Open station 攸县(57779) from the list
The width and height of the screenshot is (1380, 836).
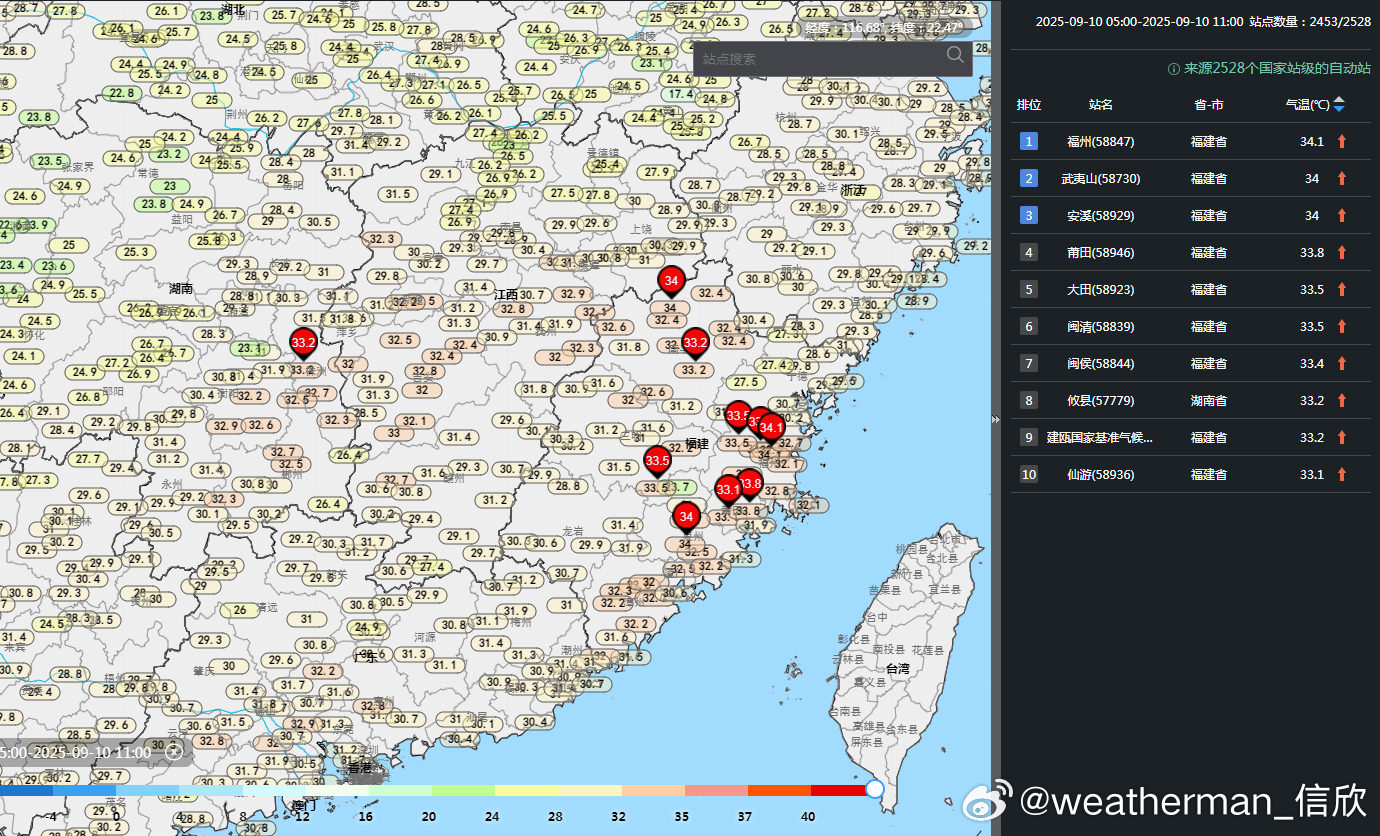1101,400
